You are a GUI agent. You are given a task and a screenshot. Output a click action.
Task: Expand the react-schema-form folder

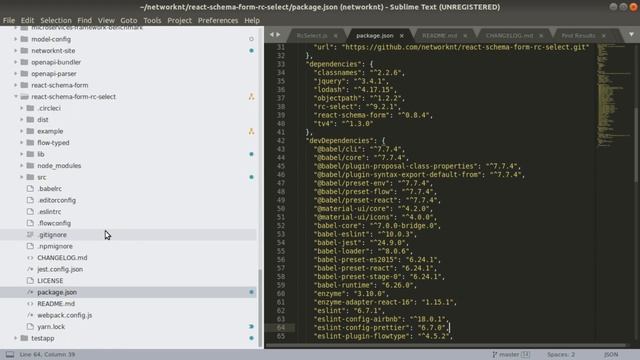[x=16, y=85]
